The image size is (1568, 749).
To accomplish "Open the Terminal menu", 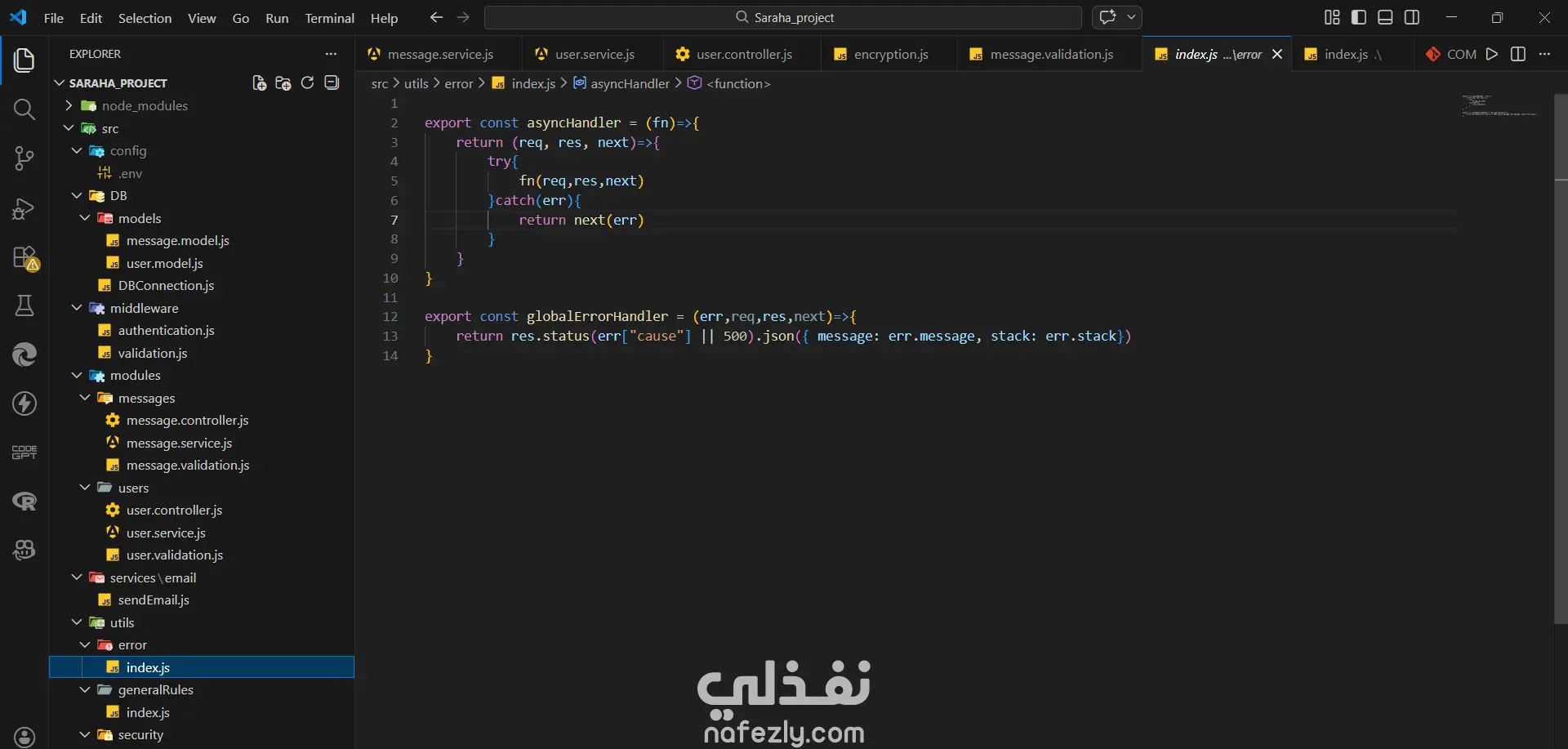I will [329, 18].
